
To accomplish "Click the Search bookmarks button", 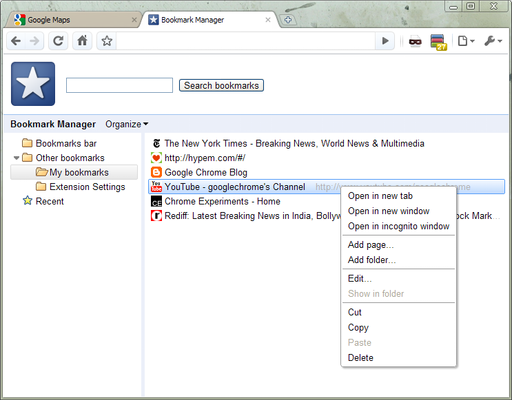I will pos(221,86).
